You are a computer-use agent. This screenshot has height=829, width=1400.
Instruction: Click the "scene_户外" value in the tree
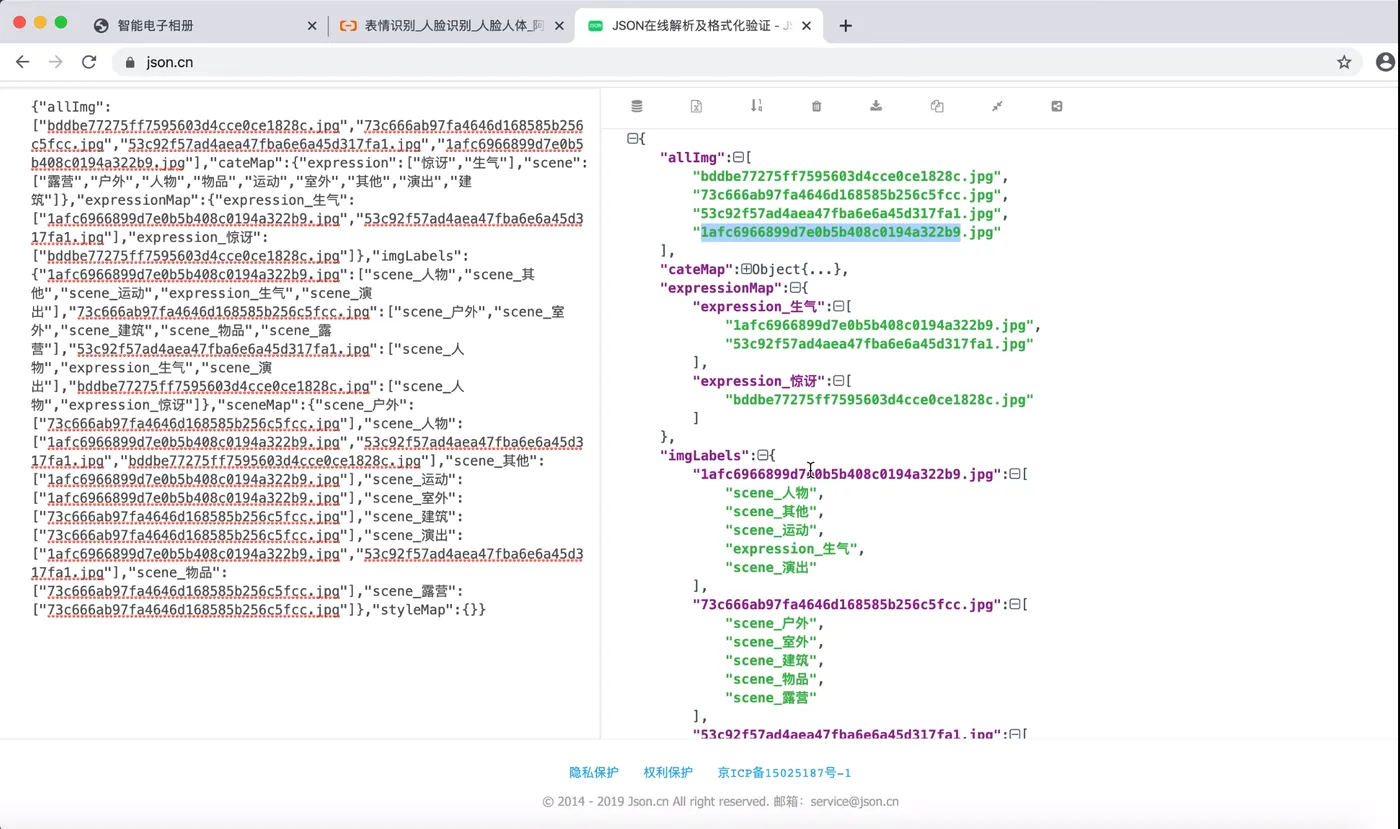(x=771, y=624)
